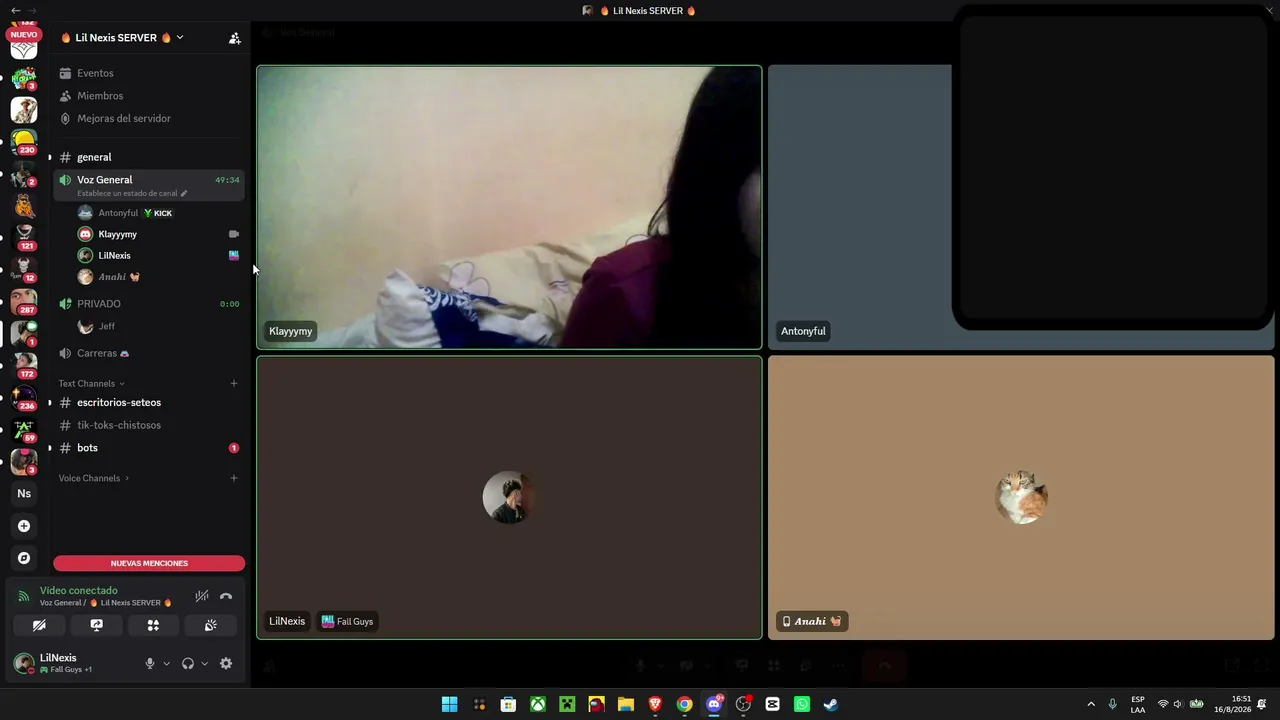The height and width of the screenshot is (720, 1280).
Task: Open Xbox app from the taskbar
Action: [538, 704]
